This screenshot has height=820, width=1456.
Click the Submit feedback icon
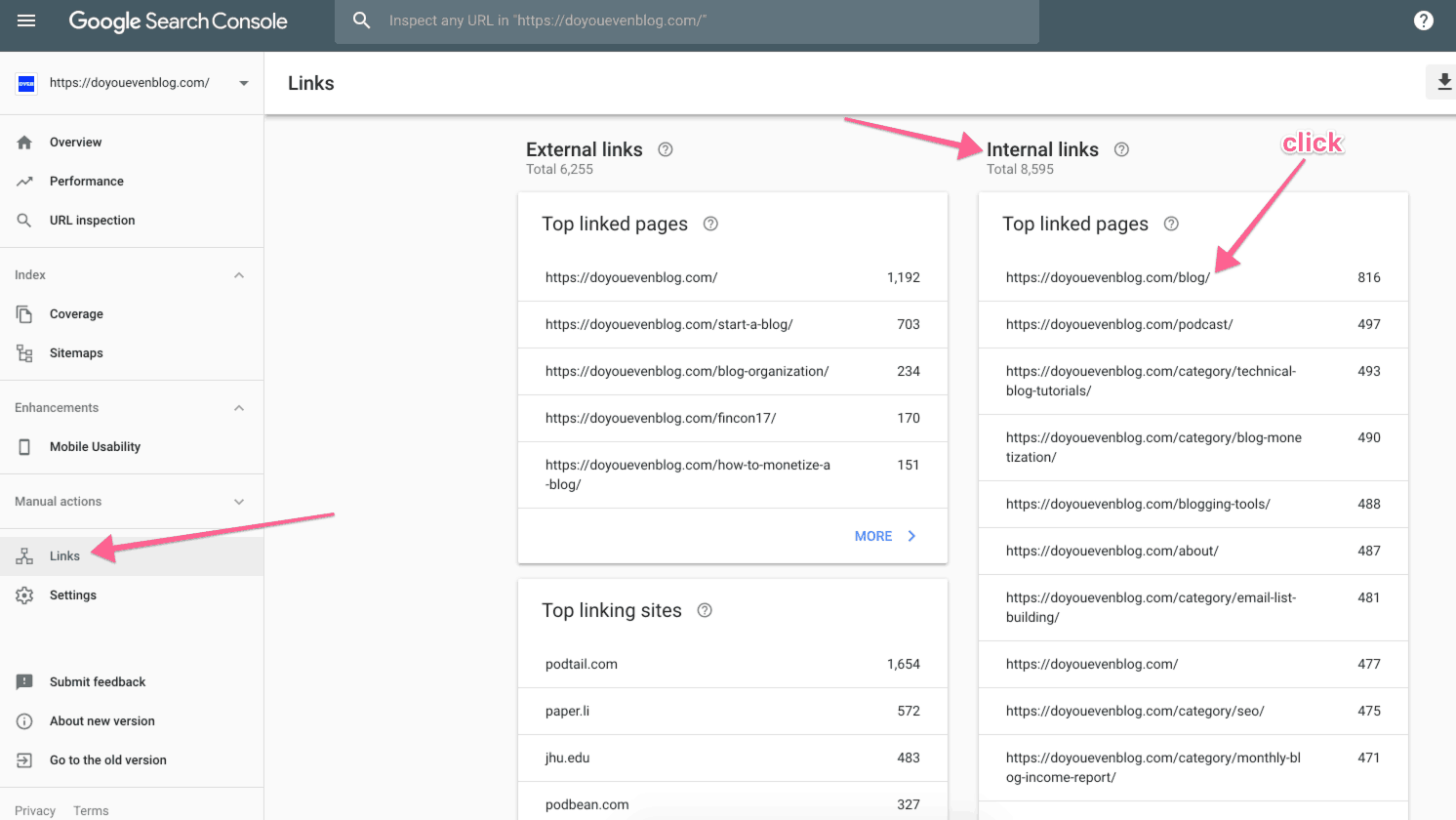coord(24,682)
